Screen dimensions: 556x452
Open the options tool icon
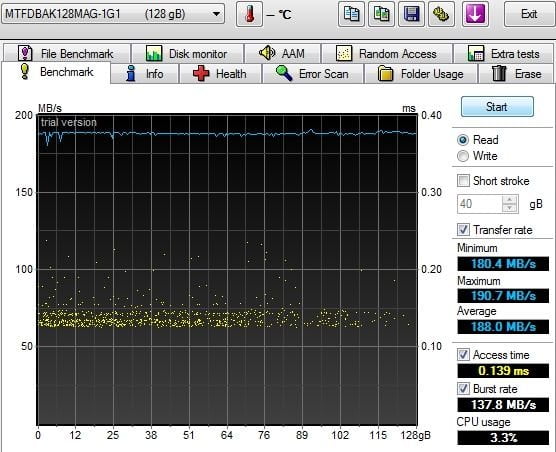(x=441, y=14)
